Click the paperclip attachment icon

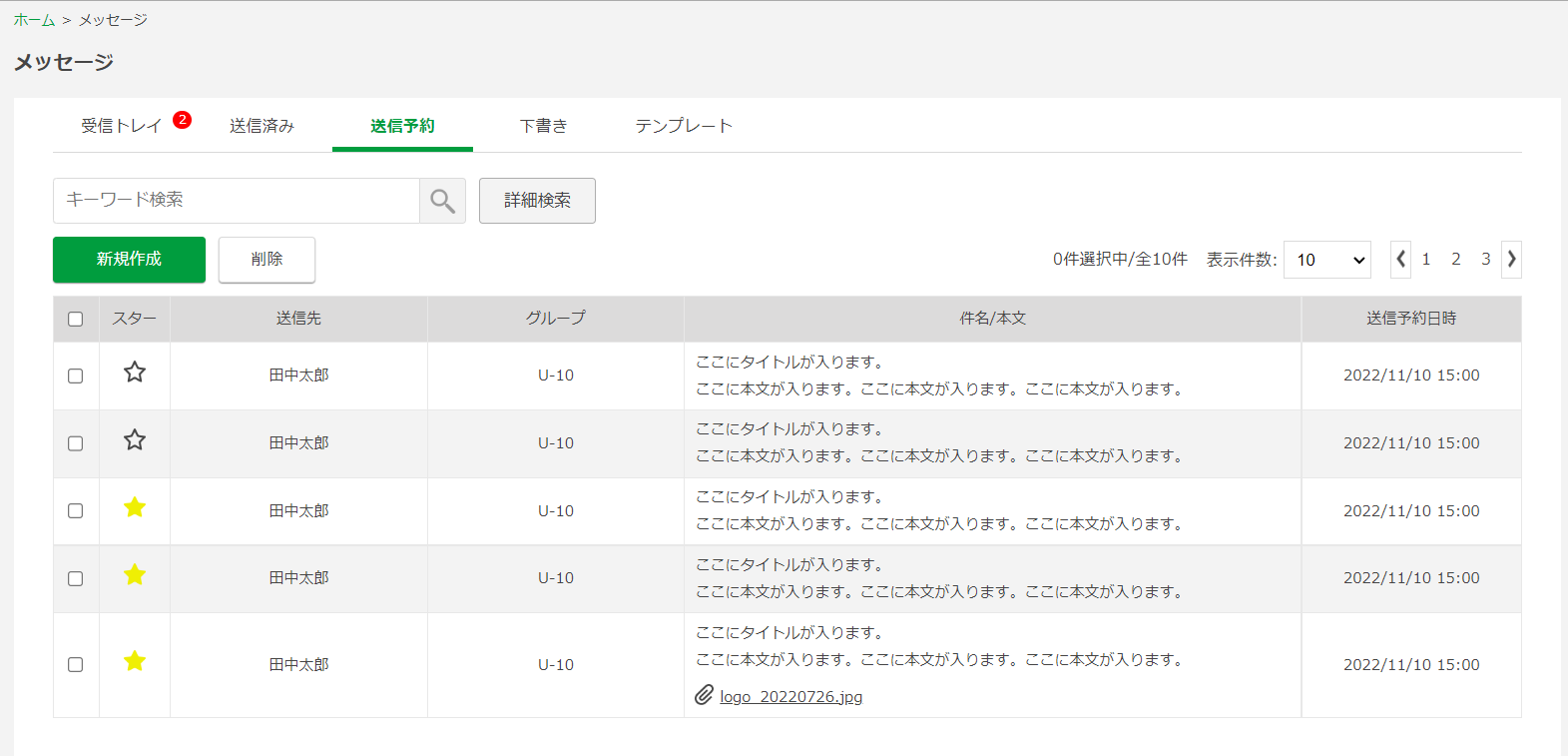[x=705, y=694]
